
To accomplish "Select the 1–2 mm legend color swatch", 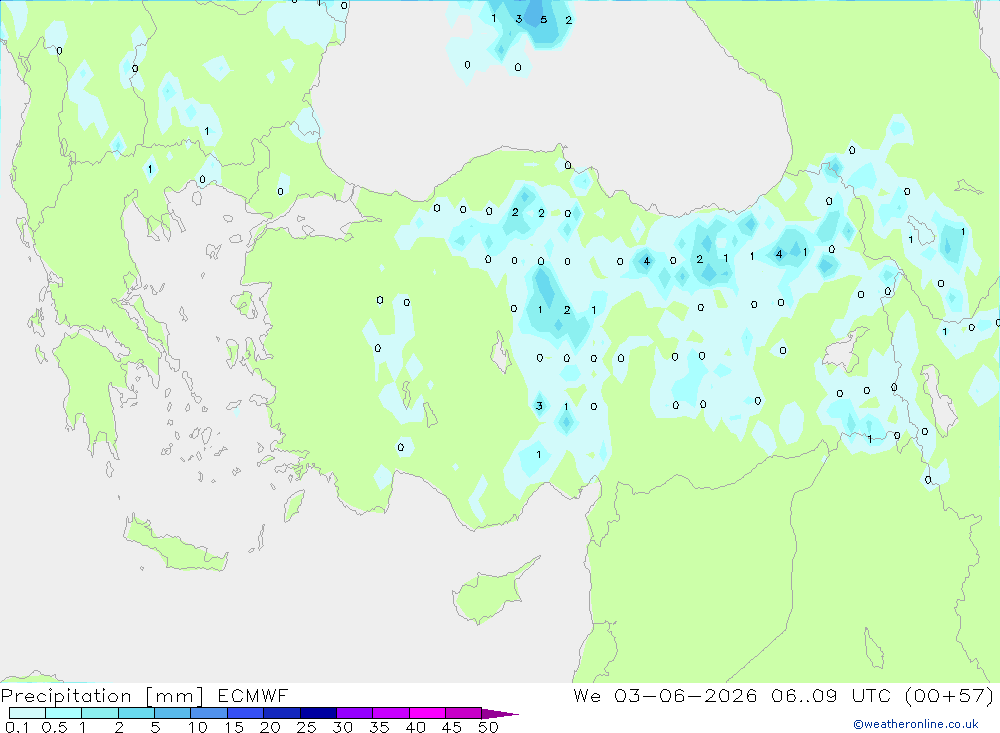I will pyautogui.click(x=100, y=713).
